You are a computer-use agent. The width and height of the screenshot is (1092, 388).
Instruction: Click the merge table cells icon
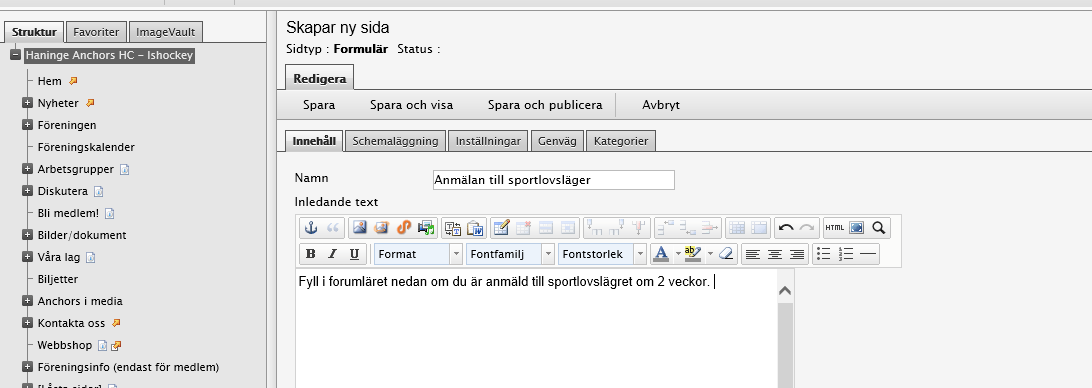click(x=758, y=228)
